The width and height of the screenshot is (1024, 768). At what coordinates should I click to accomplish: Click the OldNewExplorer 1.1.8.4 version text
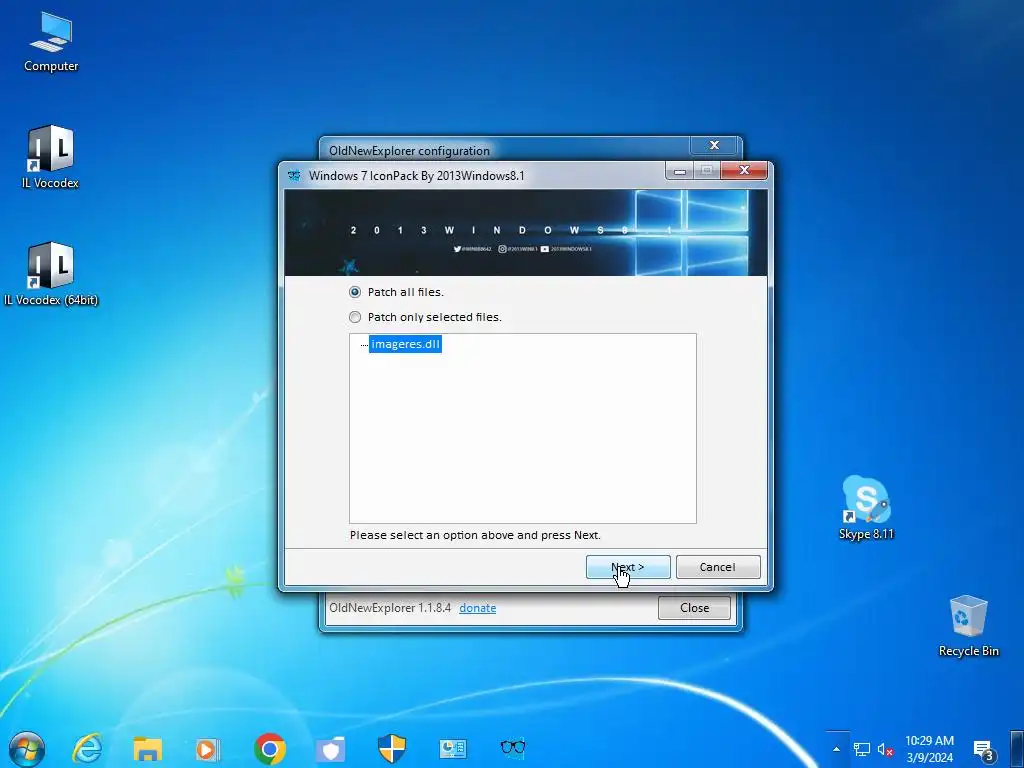[390, 608]
